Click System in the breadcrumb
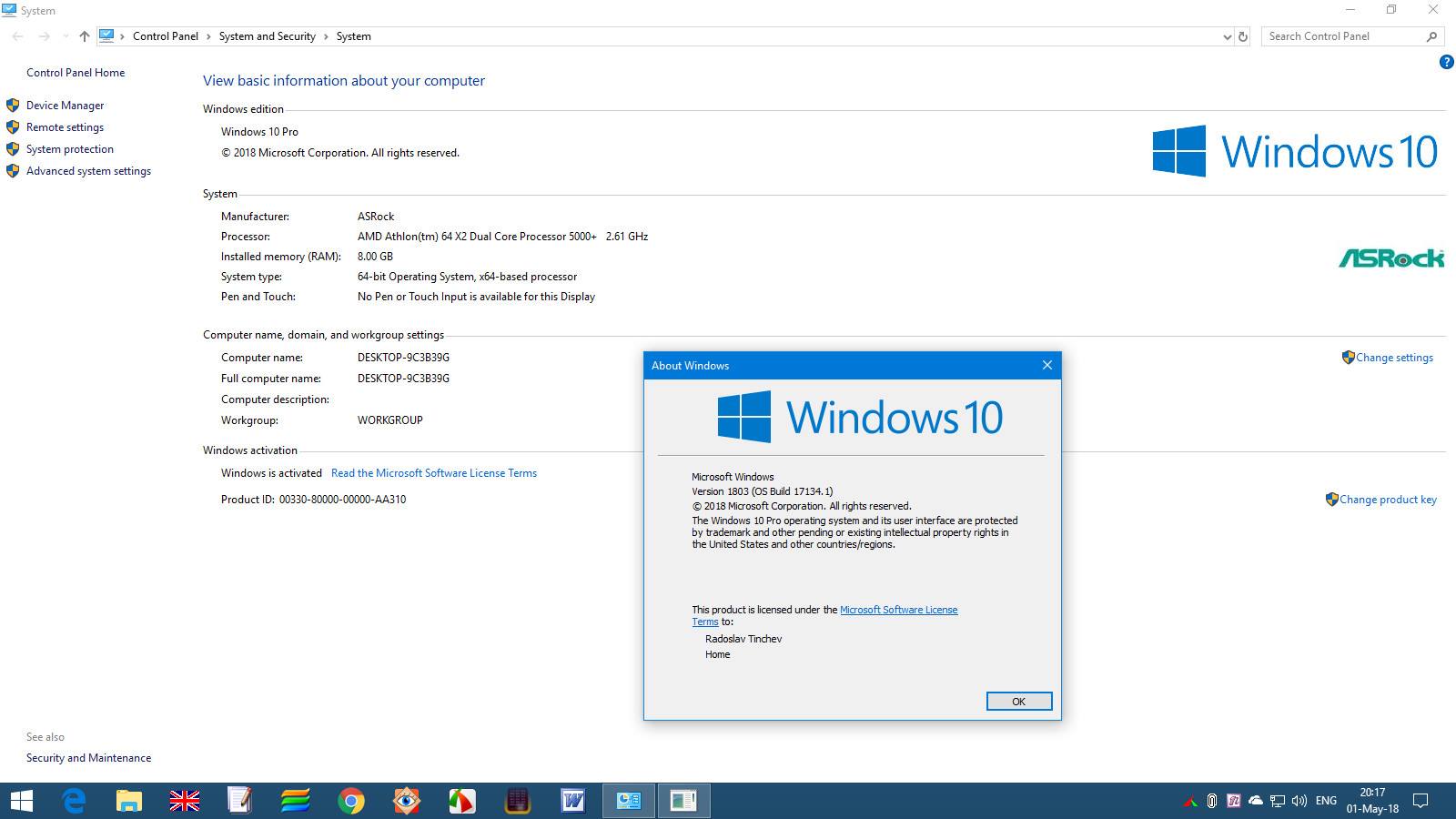The width and height of the screenshot is (1456, 819). tap(353, 36)
